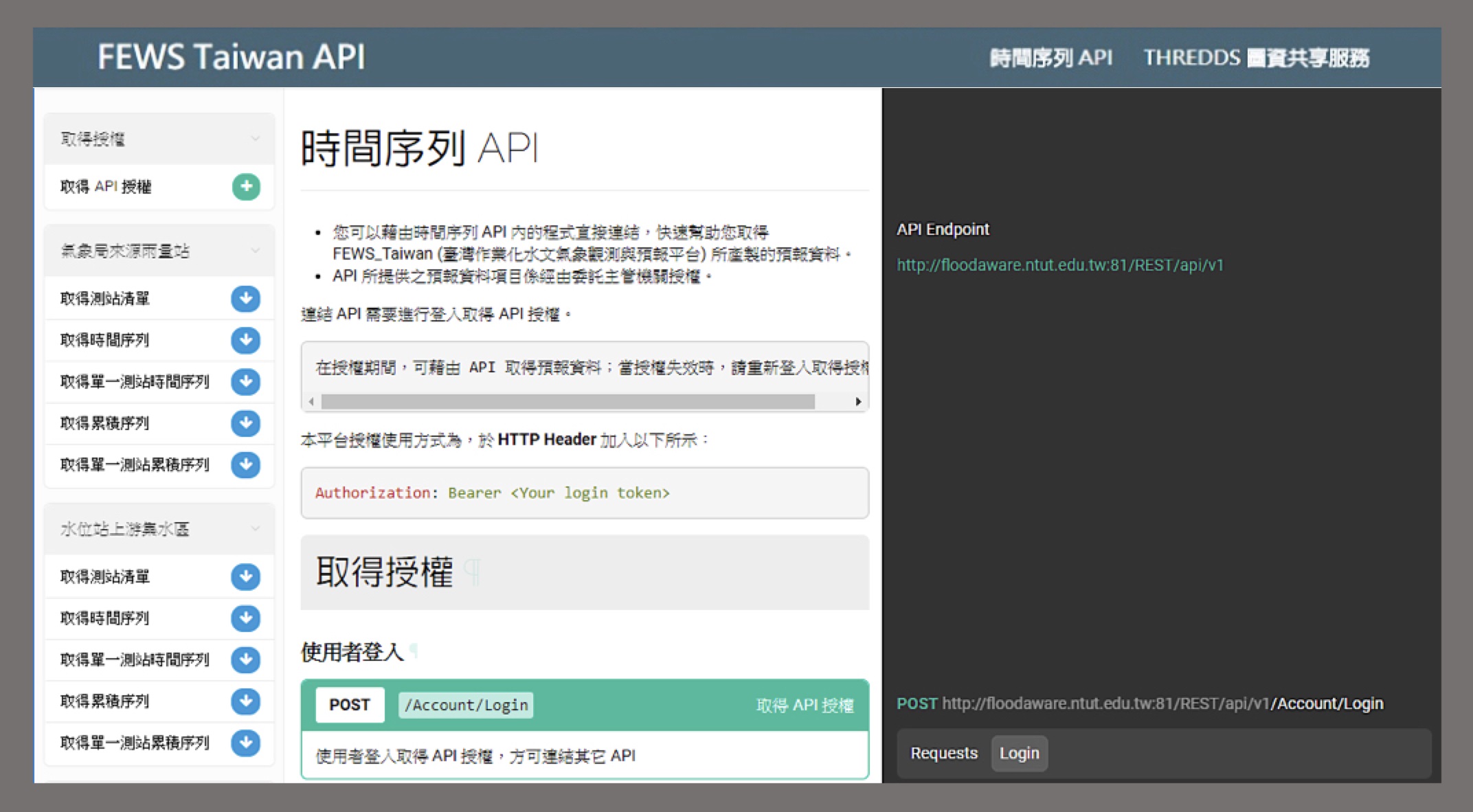Screen dimensions: 1473x812
Task: Click horizontal scrollbar right arrow in code box
Action: click(858, 402)
